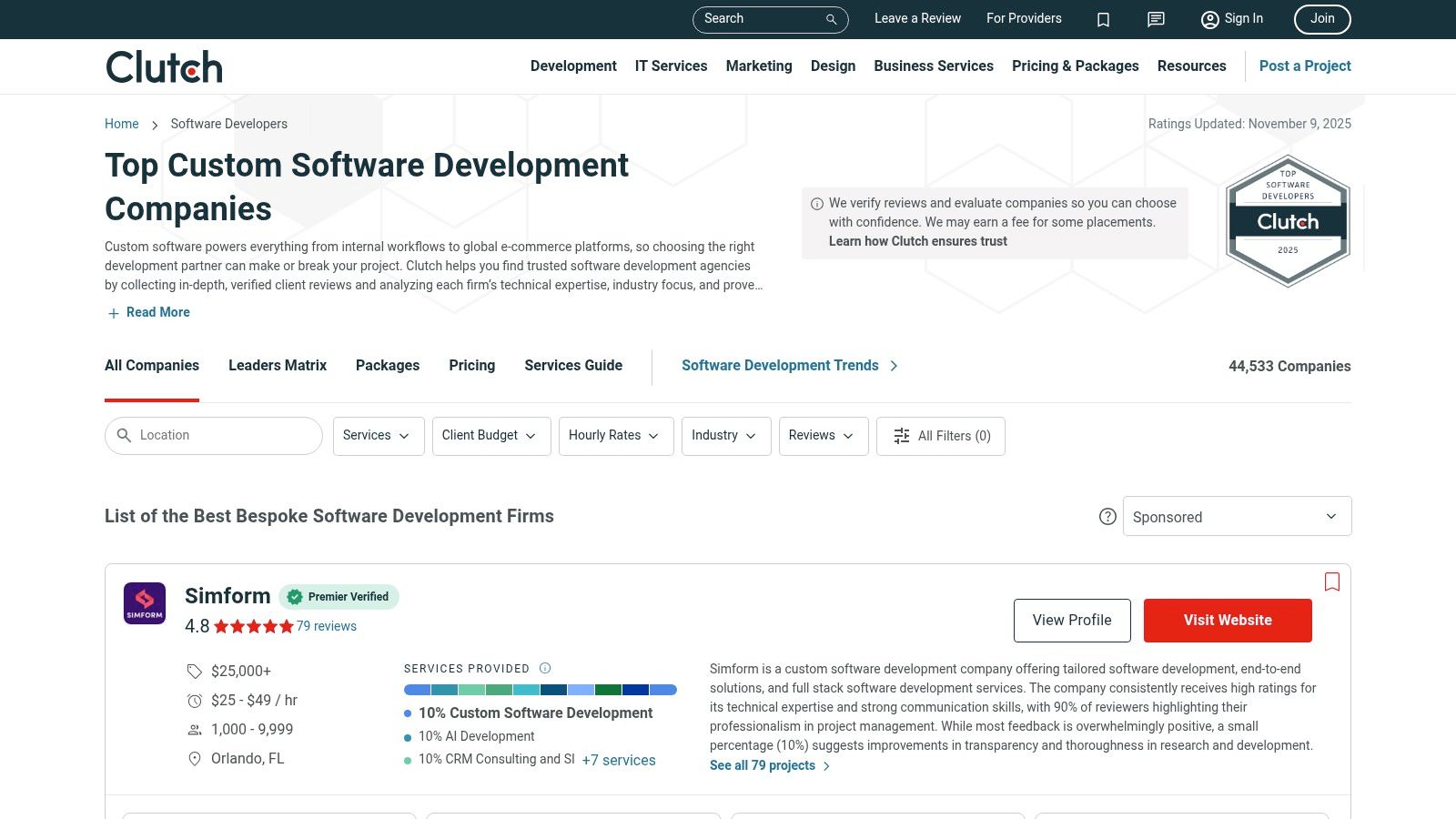Open the Client Budget dropdown
1456x819 pixels.
490,436
